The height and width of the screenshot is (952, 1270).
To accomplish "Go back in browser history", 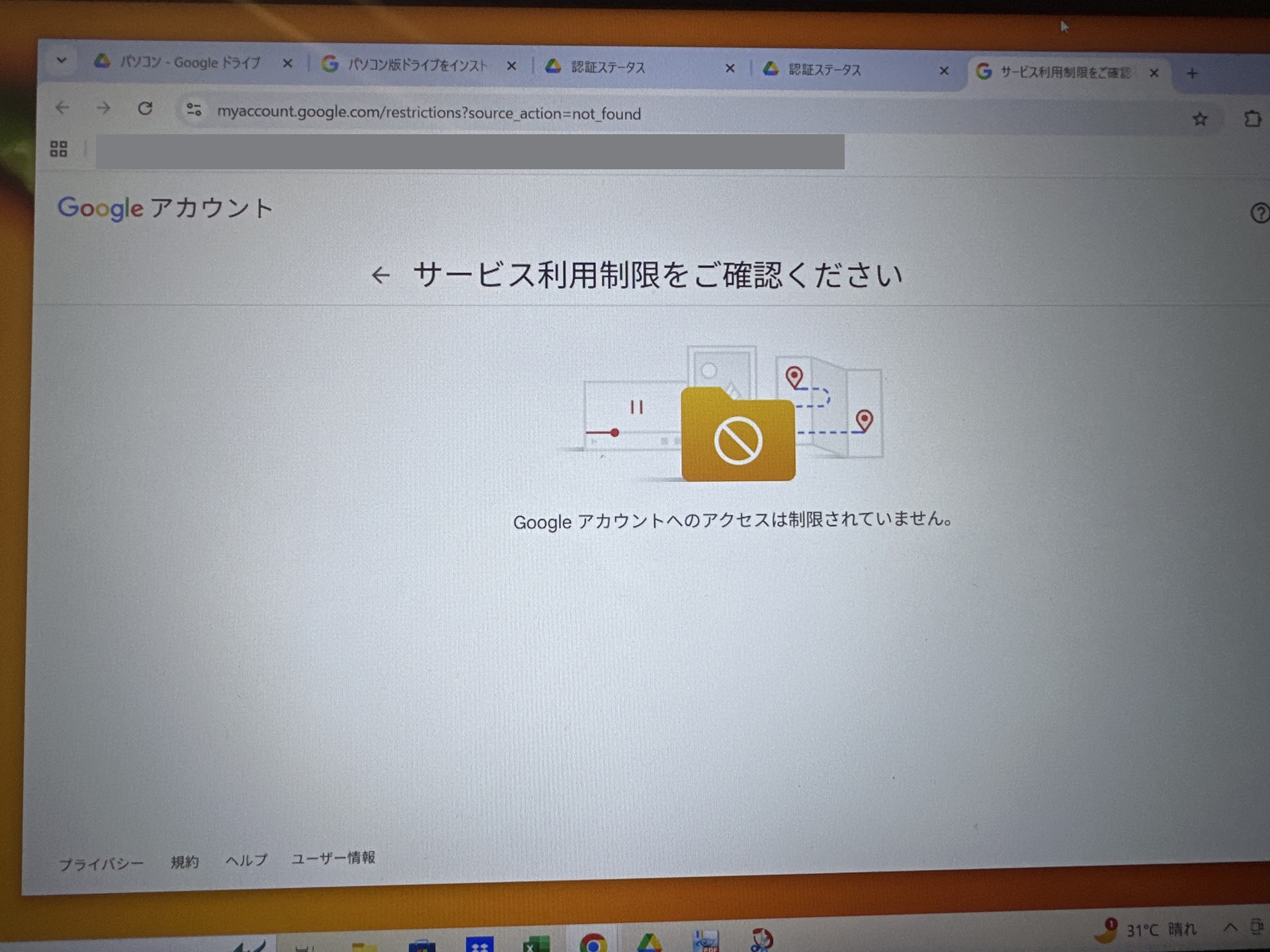I will click(x=62, y=107).
